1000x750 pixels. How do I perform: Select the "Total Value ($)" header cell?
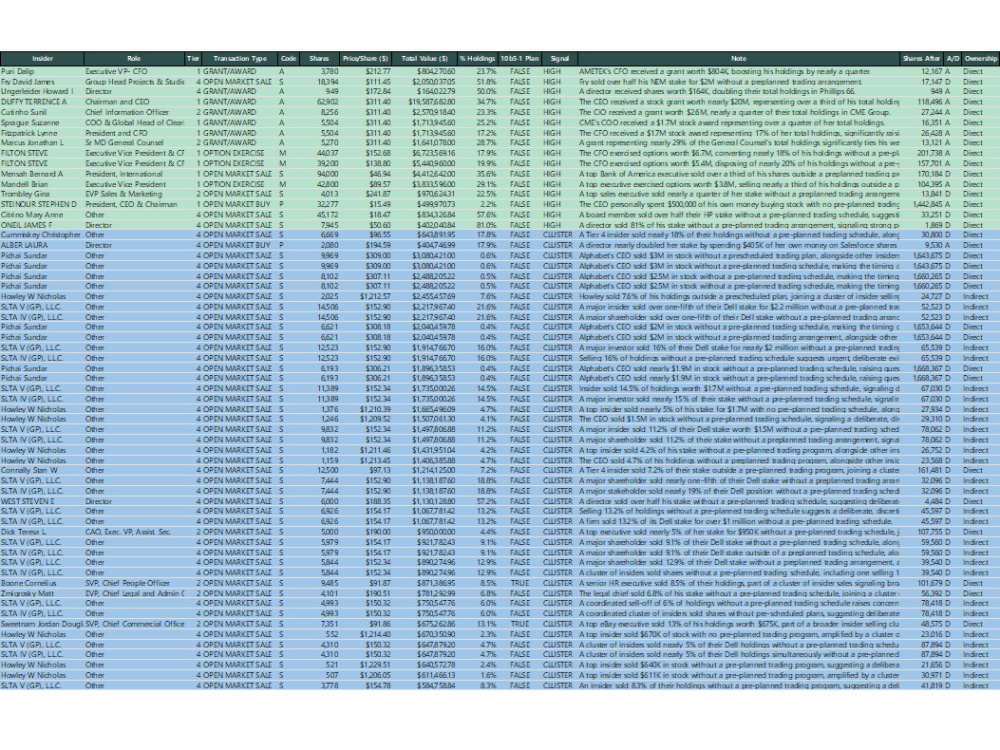[424, 59]
